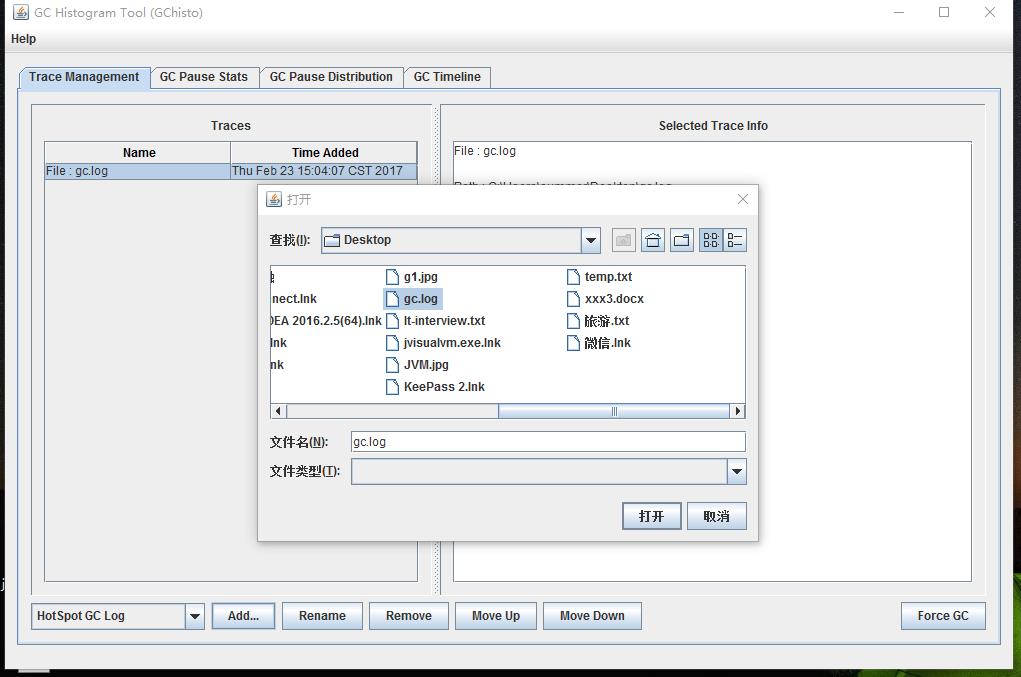
Task: Open the GC Timeline tab
Action: click(447, 77)
